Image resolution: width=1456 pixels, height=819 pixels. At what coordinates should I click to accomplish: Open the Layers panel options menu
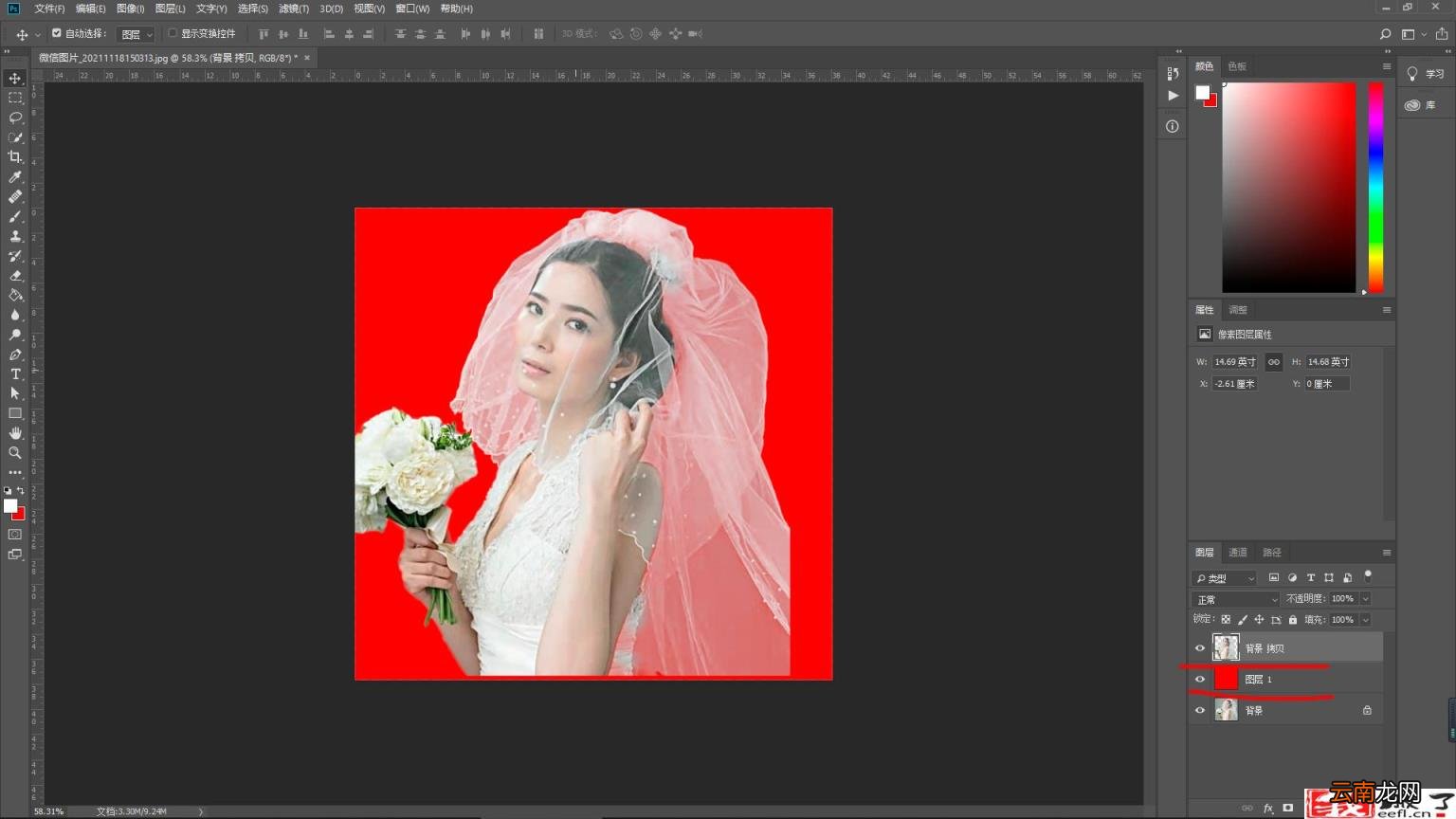pos(1387,553)
